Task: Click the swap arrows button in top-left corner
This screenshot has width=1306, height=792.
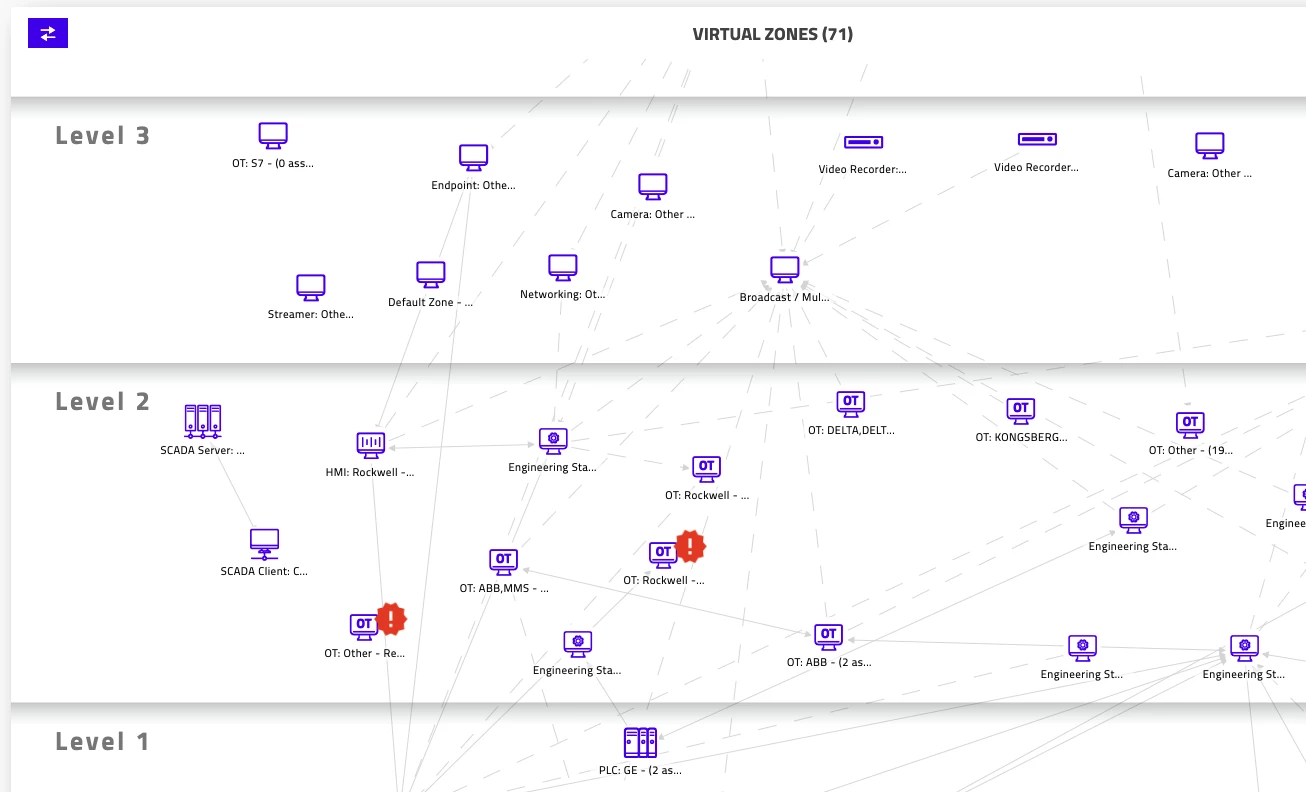Action: [47, 33]
